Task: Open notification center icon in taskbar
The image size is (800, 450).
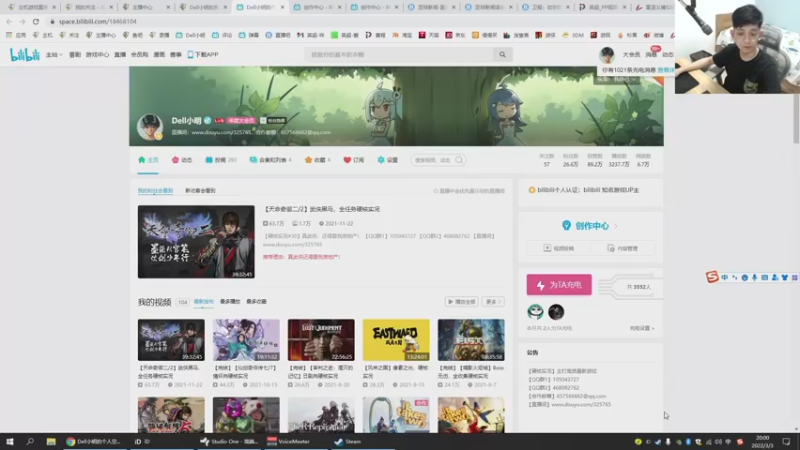Action: coord(786,441)
